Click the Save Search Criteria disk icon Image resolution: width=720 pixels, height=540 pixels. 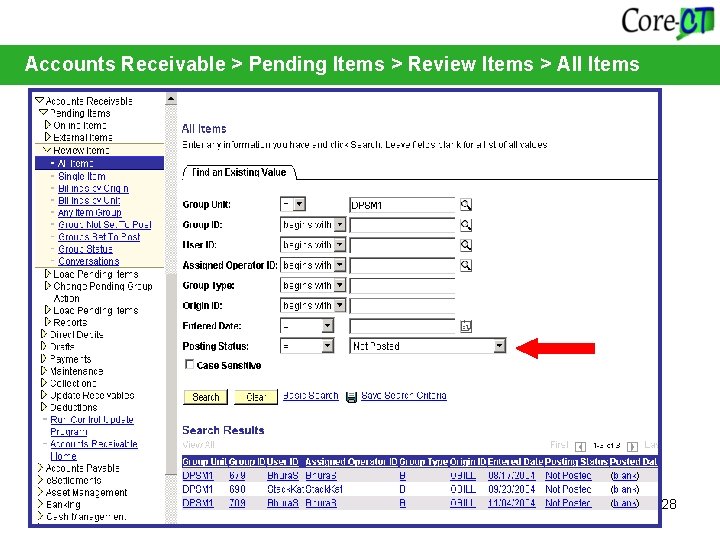pos(351,397)
